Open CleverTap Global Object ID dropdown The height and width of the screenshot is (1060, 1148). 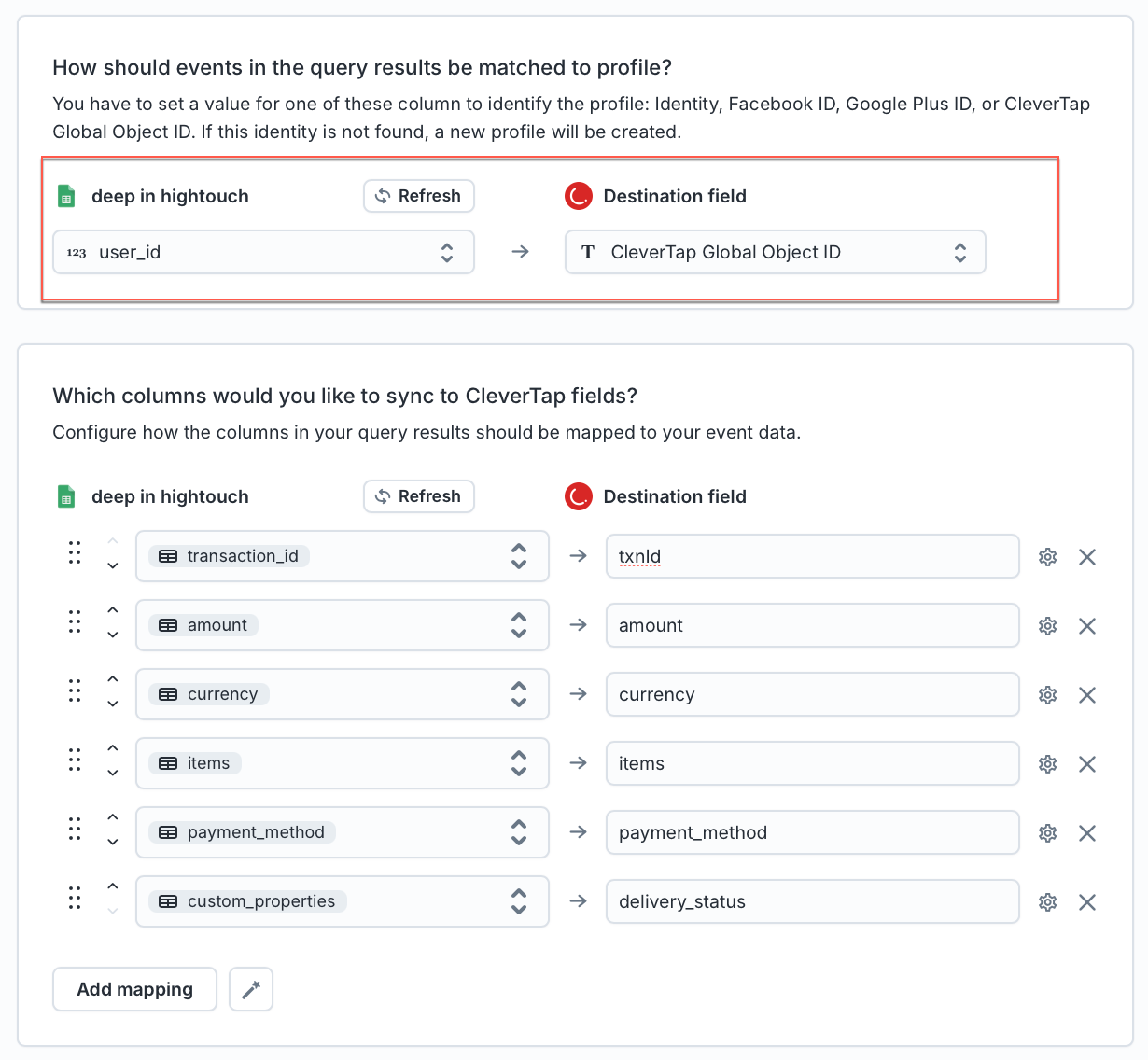[x=775, y=252]
